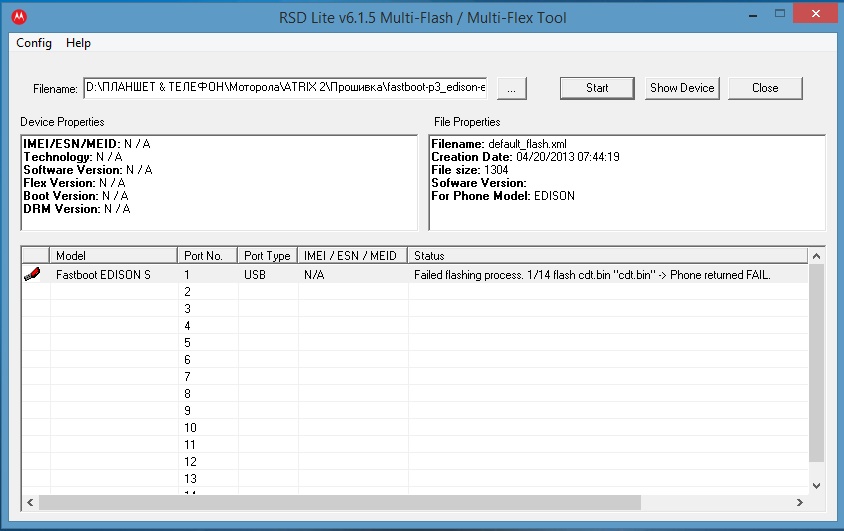Select port number 10 row

414,428
